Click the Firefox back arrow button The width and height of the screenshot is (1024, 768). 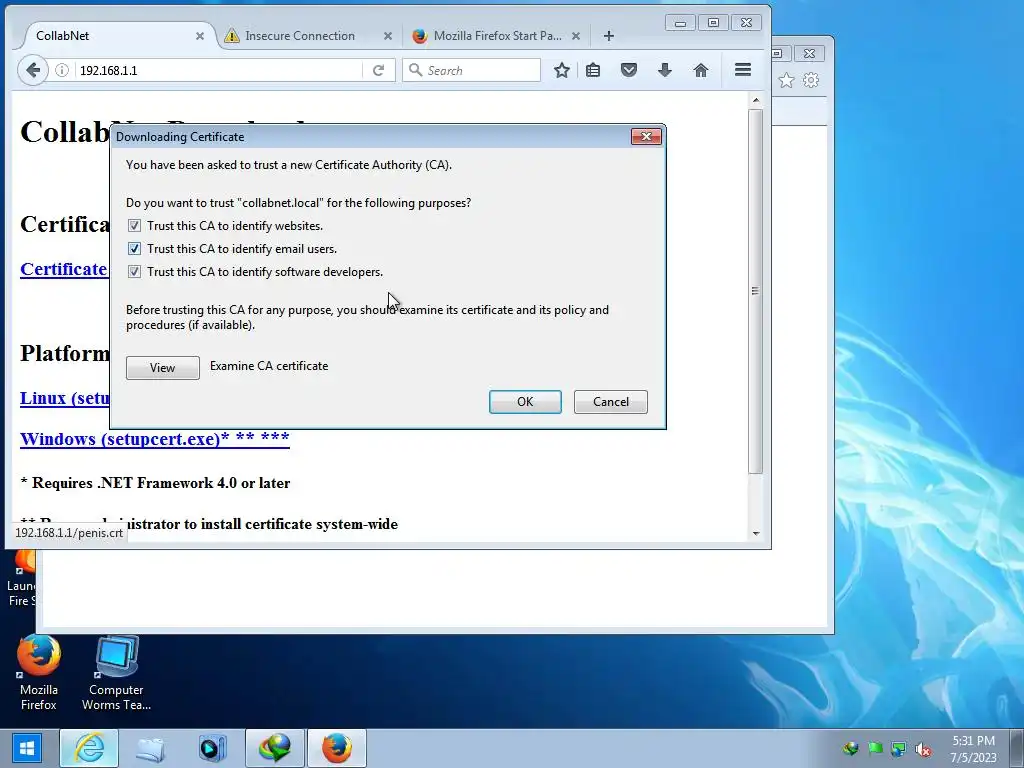(33, 70)
